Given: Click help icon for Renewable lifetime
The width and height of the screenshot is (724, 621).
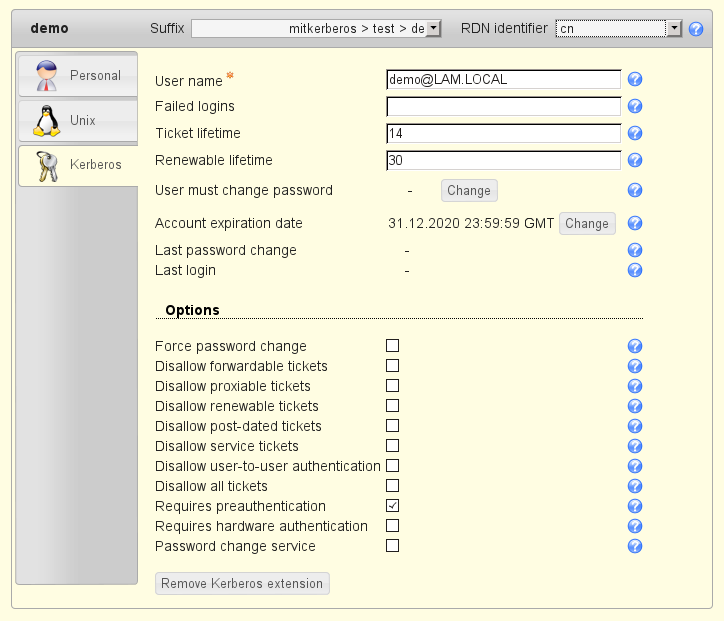Looking at the screenshot, I should coord(634,160).
